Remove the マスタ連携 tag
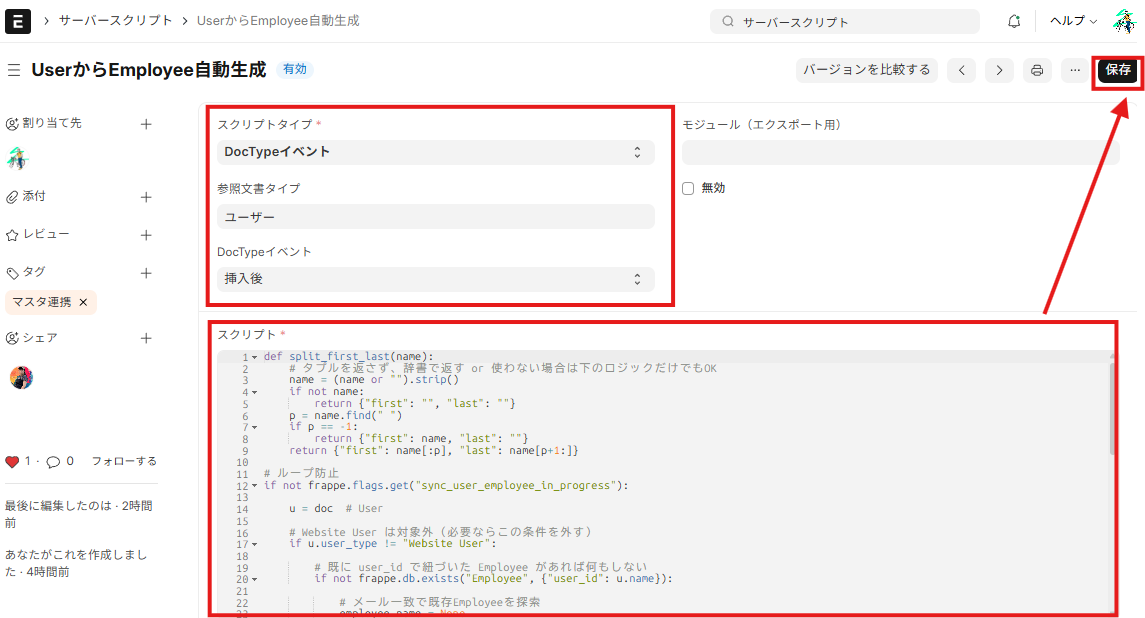The width and height of the screenshot is (1145, 618). [83, 302]
